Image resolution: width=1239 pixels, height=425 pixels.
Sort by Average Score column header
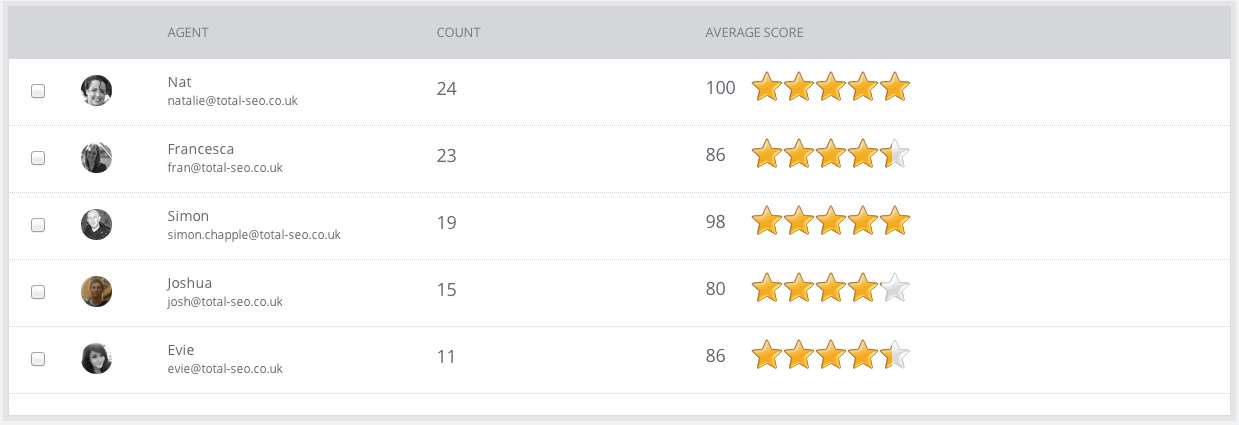coord(754,33)
